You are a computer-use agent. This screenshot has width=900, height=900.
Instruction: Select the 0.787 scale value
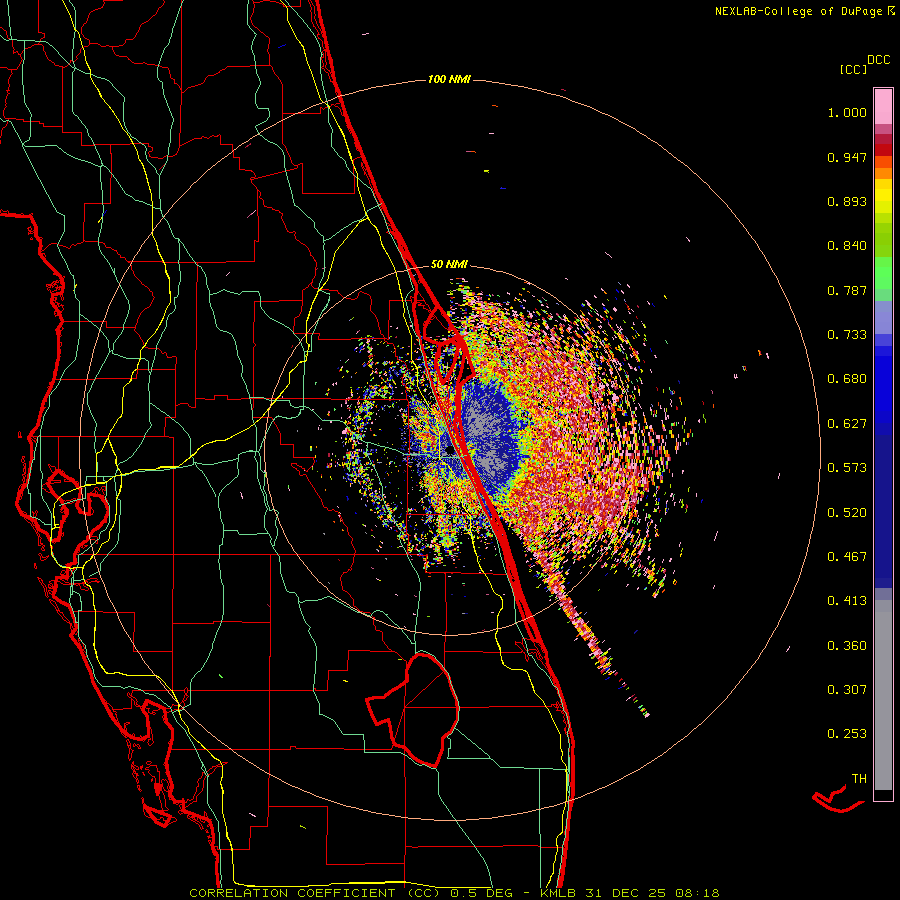point(847,290)
